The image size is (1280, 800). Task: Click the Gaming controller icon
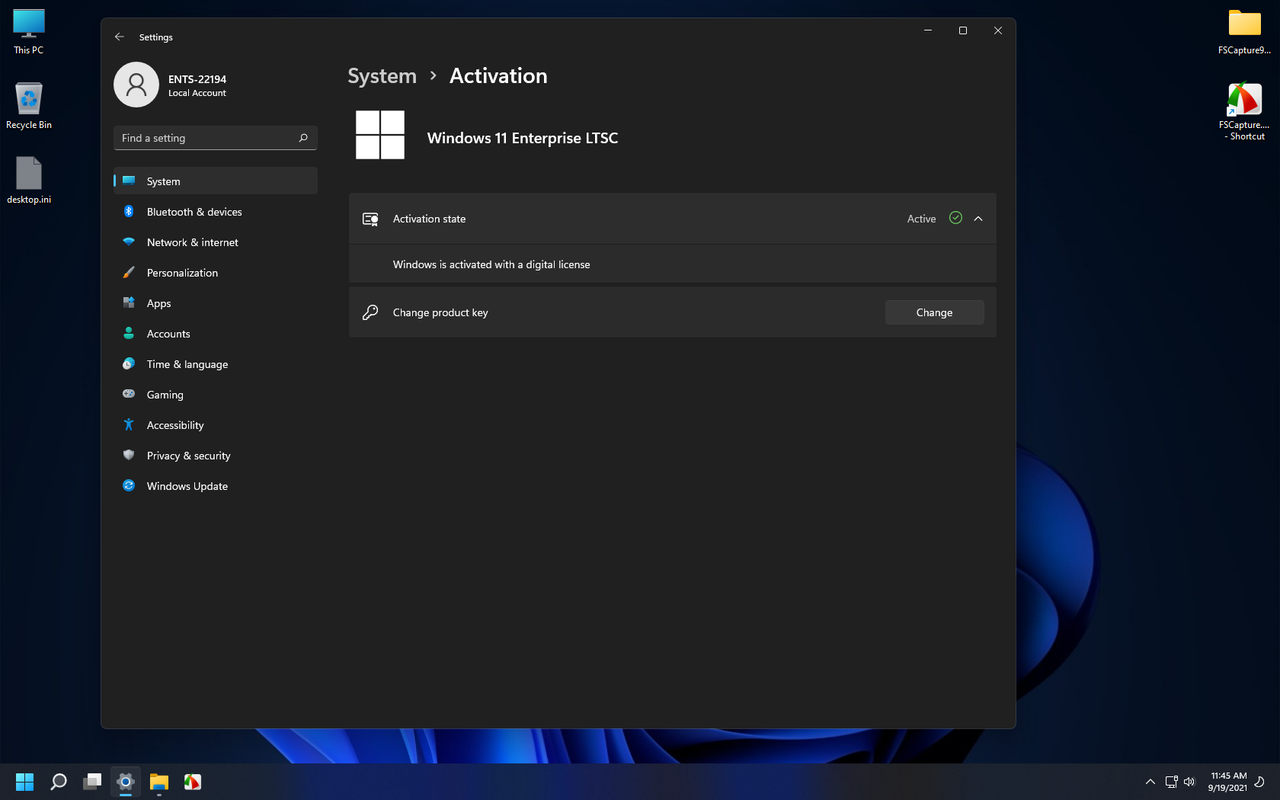(128, 395)
